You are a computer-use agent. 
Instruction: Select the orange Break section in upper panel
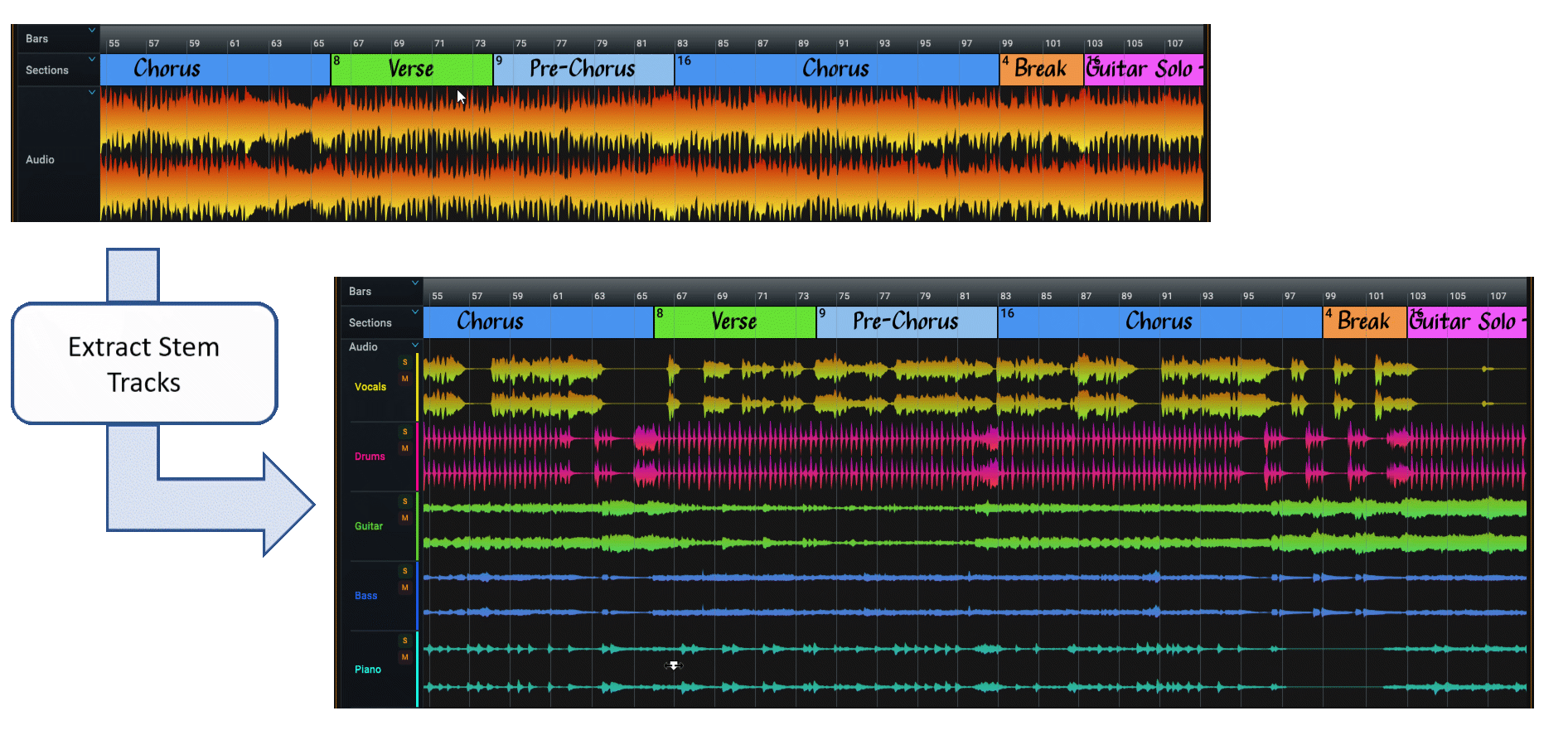pyautogui.click(x=1042, y=70)
